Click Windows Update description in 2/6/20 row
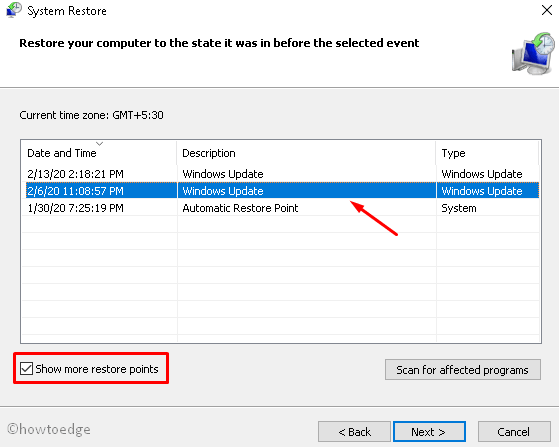This screenshot has height=447, width=559. 223,191
